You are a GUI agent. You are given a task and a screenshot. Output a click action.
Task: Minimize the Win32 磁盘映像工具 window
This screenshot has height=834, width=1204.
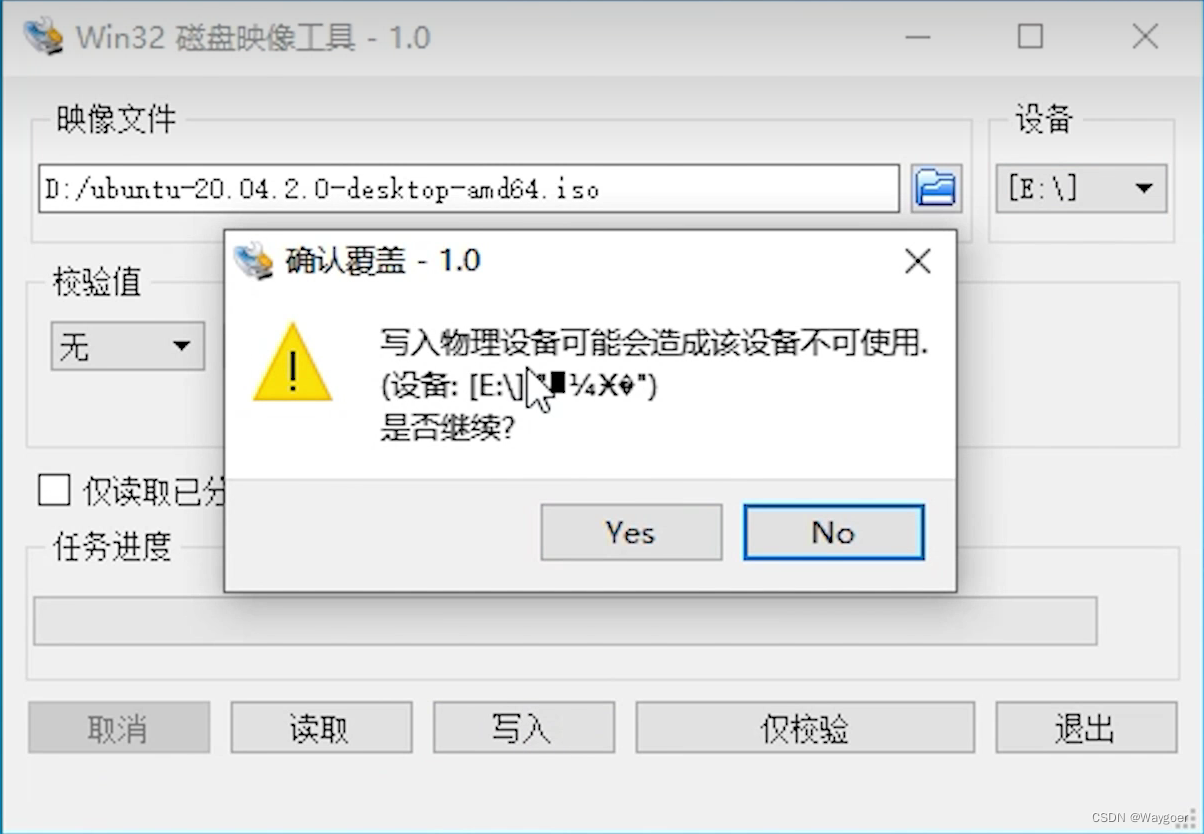(919, 37)
